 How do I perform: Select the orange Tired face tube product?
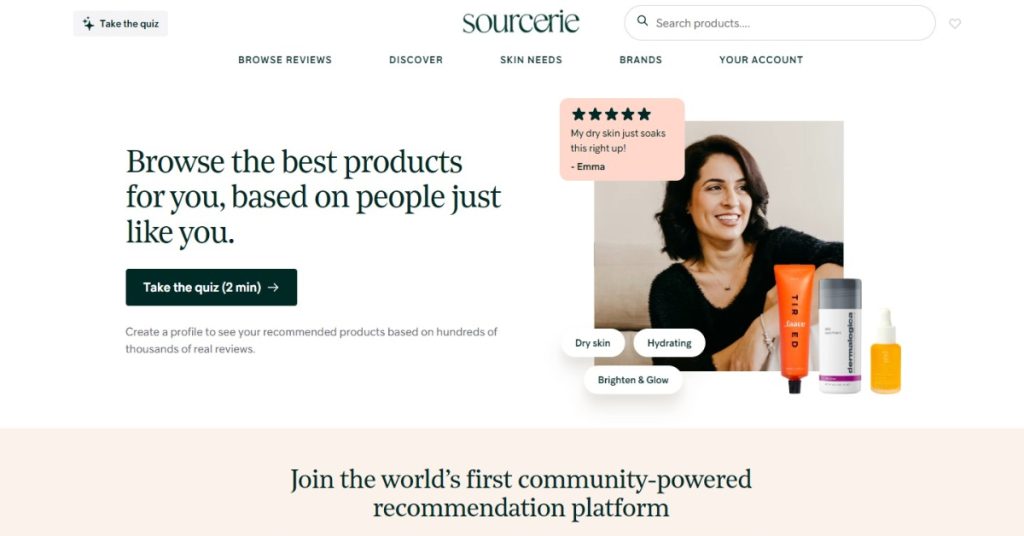[x=794, y=328]
